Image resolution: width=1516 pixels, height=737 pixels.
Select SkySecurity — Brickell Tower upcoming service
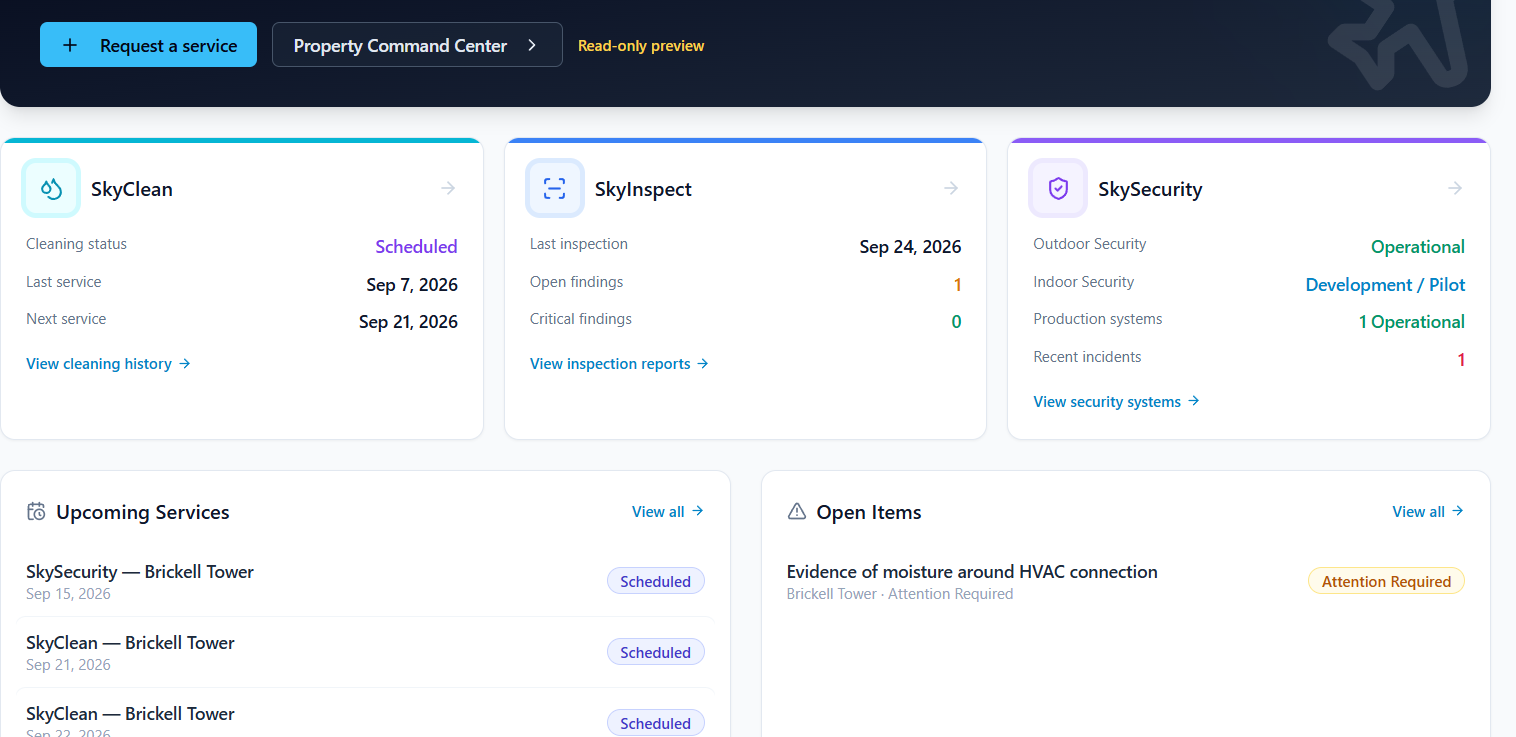pos(365,581)
